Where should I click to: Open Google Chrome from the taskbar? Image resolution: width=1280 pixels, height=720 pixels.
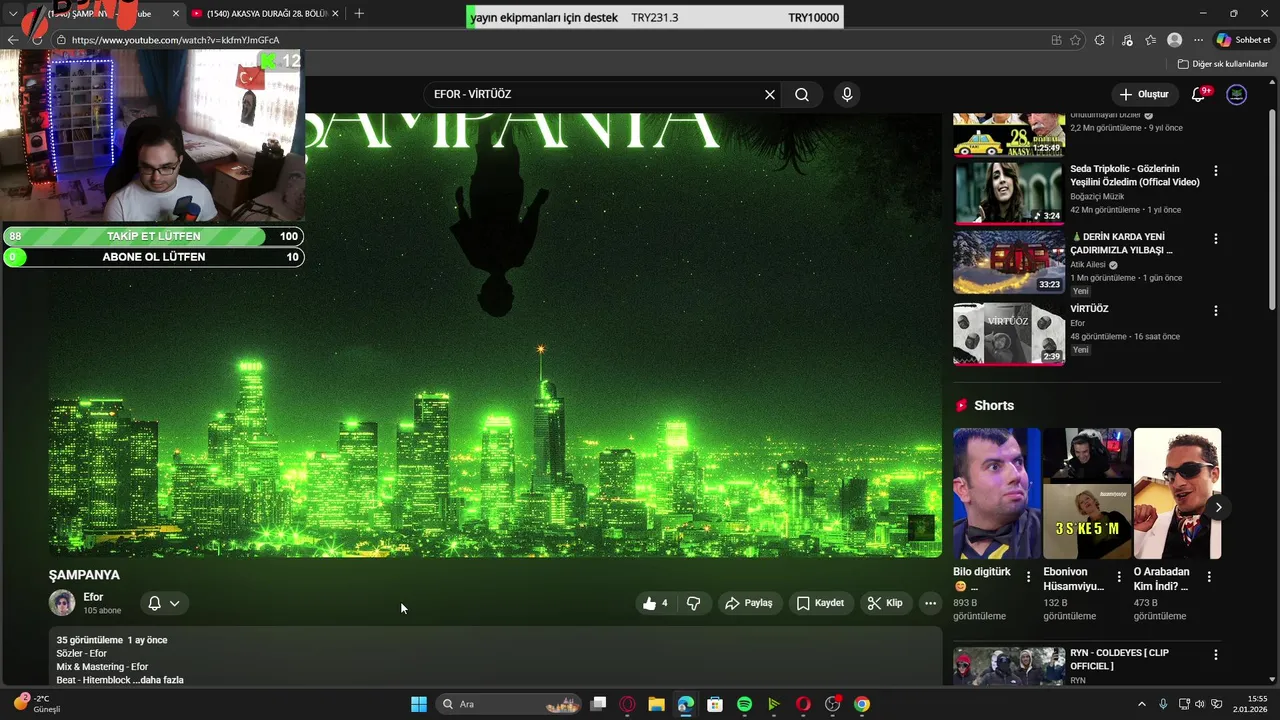click(862, 704)
